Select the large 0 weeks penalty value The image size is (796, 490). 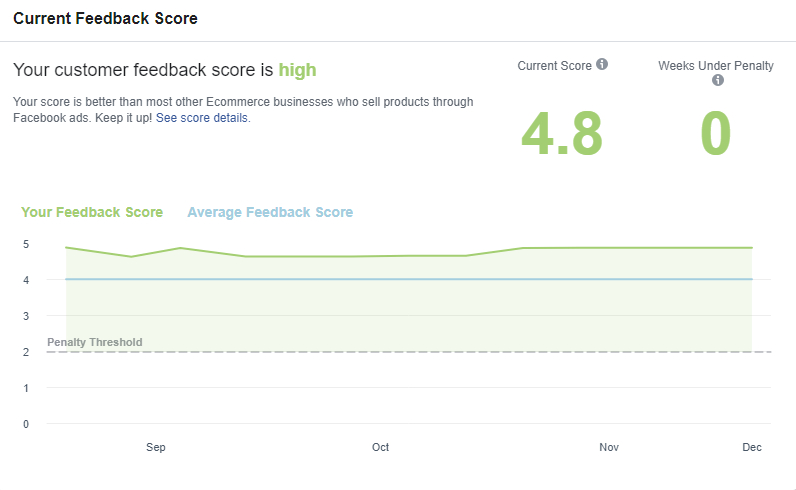[716, 134]
